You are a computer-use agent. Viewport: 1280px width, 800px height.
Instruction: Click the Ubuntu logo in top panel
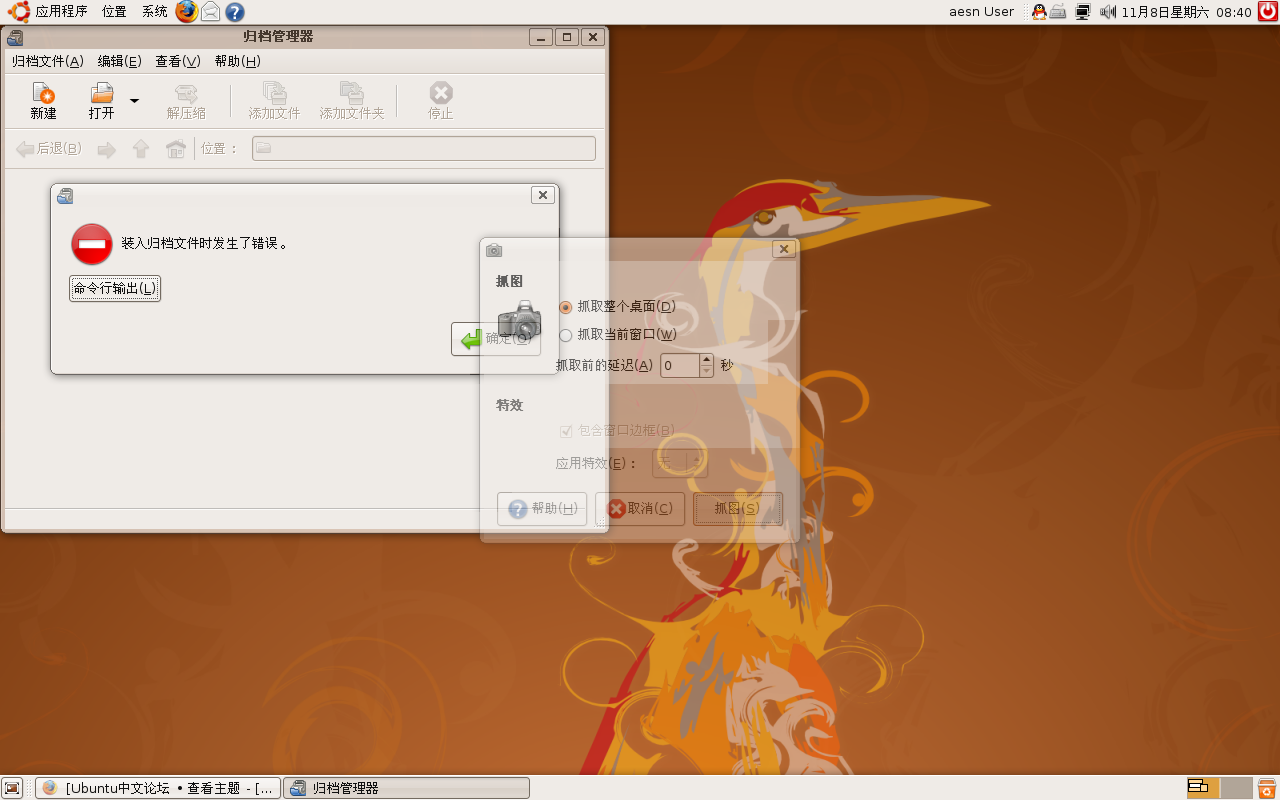coord(18,12)
